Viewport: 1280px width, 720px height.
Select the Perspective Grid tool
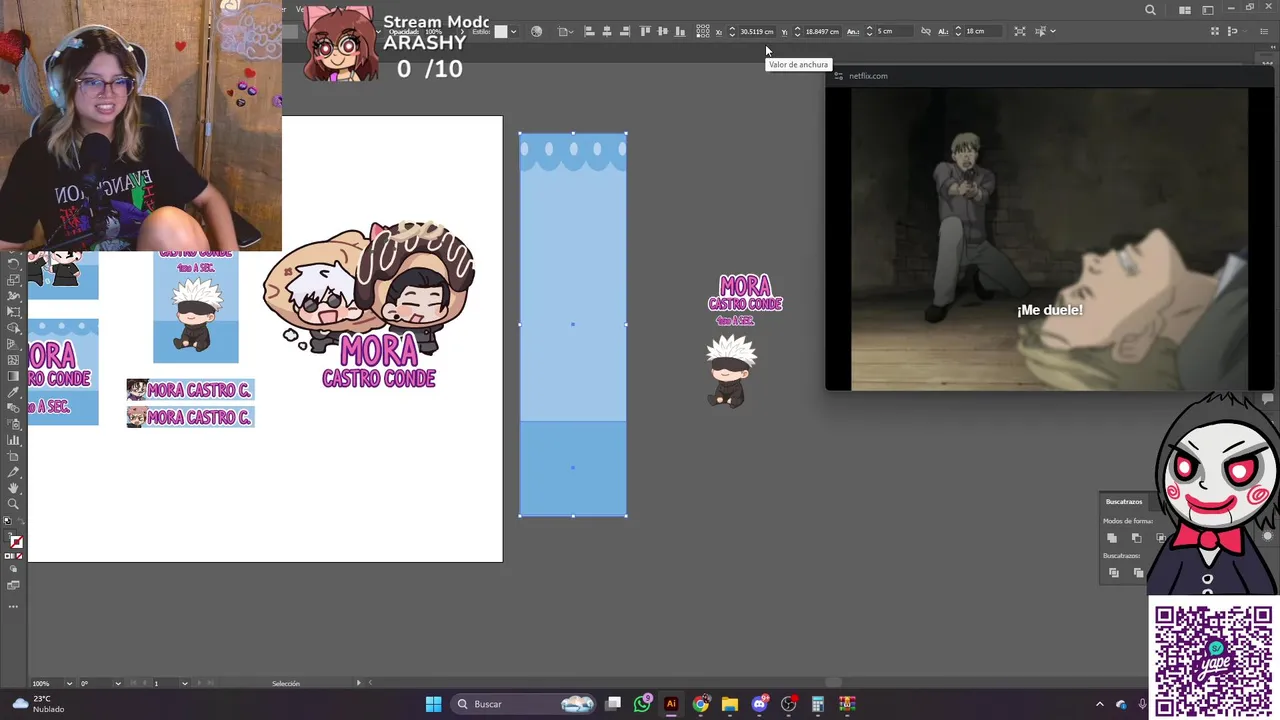click(x=14, y=344)
